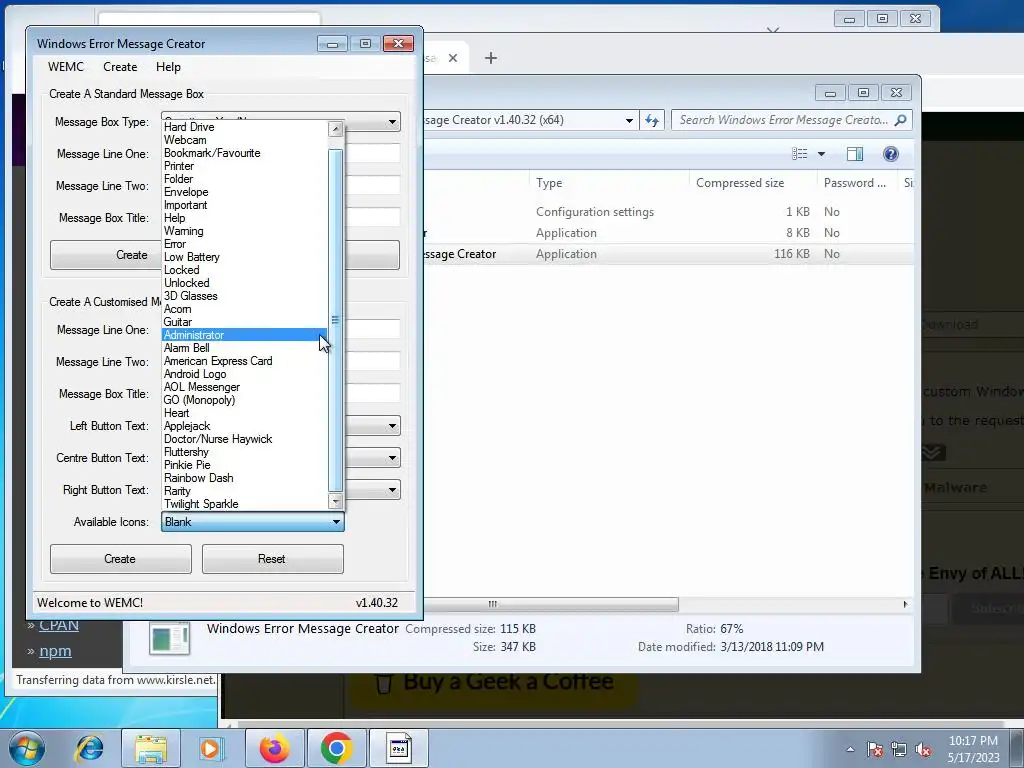1024x768 pixels.
Task: Close the browser tab
Action: tap(453, 58)
